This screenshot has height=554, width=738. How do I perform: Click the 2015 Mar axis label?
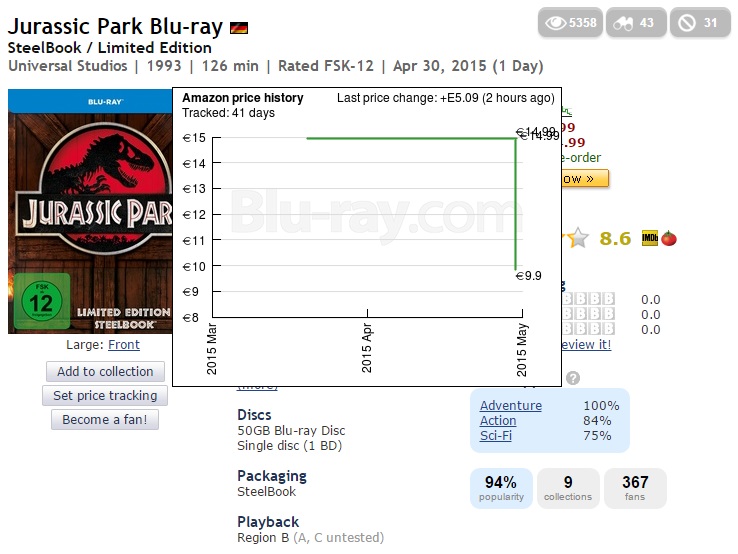[x=212, y=349]
